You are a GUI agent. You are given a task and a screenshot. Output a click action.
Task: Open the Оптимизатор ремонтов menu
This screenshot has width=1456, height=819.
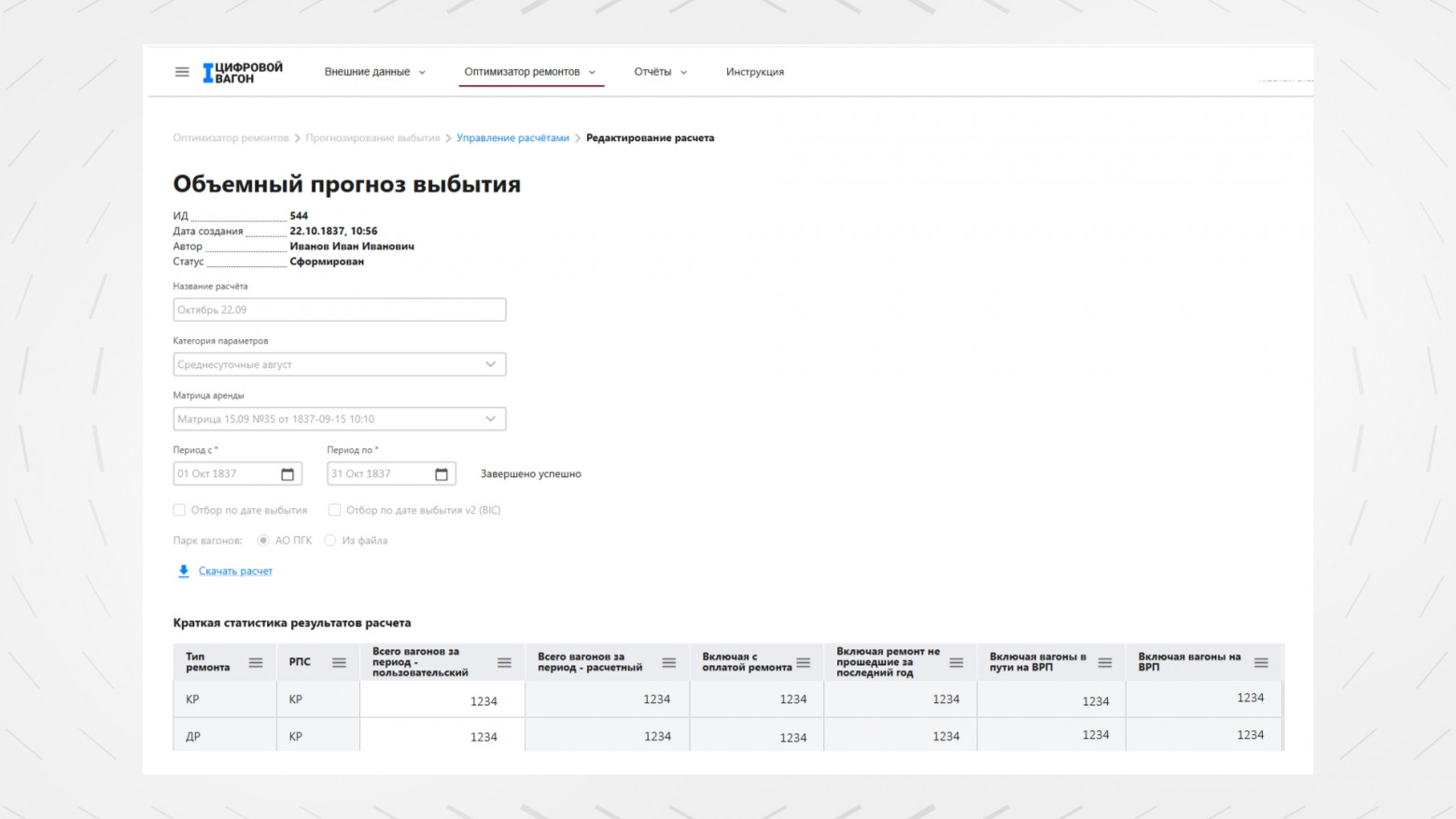pyautogui.click(x=529, y=72)
